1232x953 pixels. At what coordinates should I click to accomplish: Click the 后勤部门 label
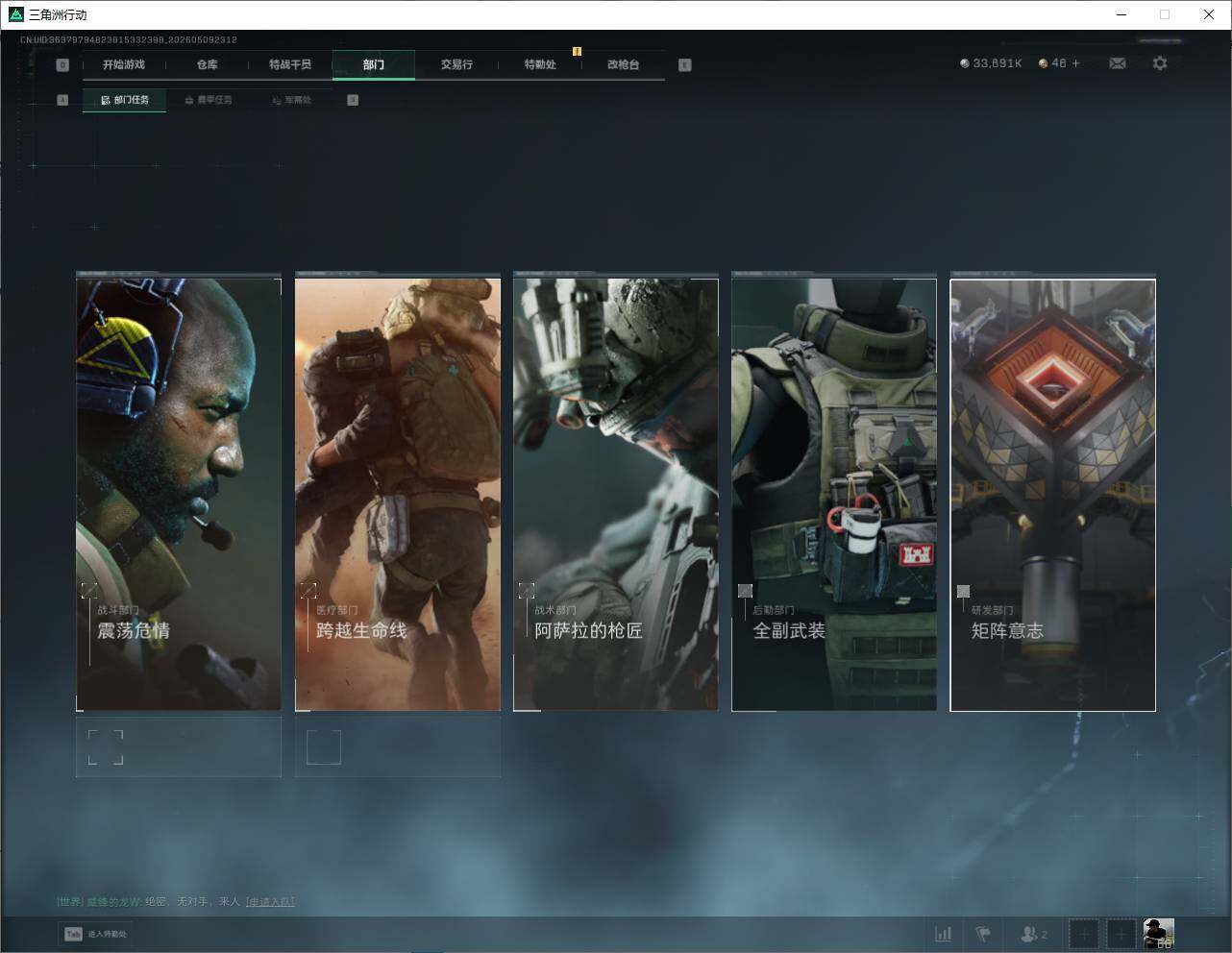coord(774,610)
